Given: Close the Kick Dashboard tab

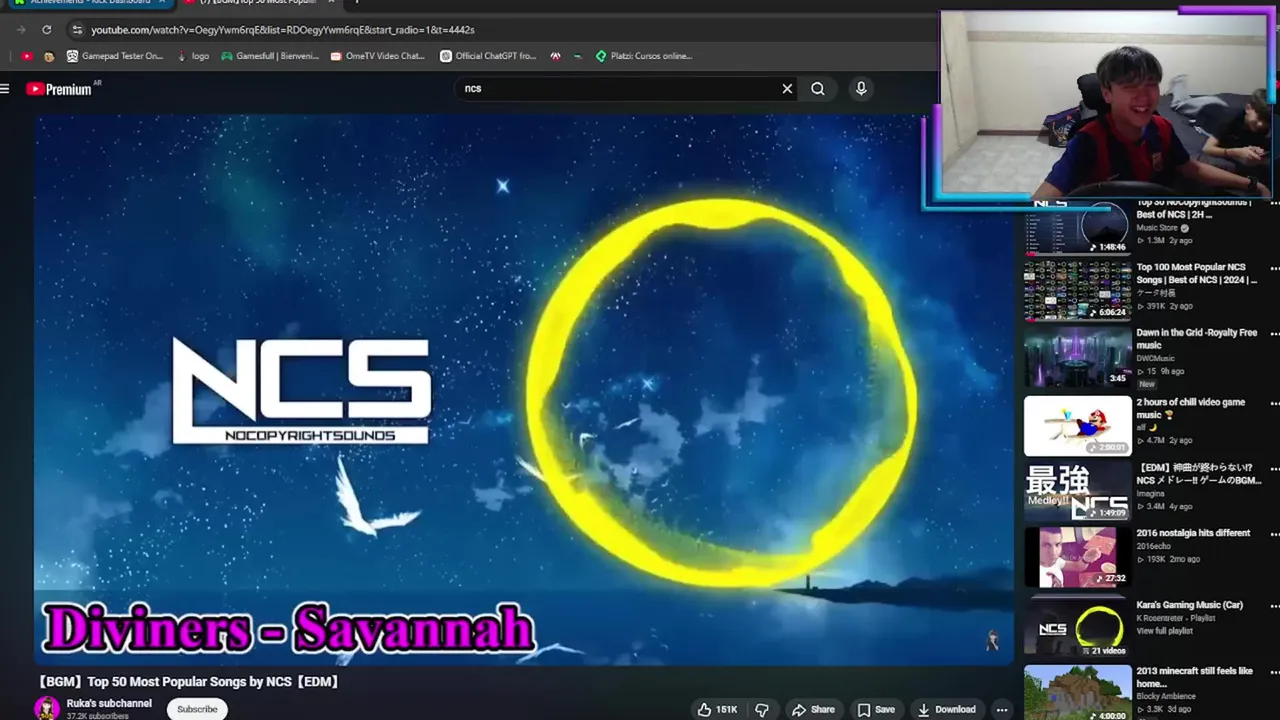Looking at the screenshot, I should click(x=161, y=3).
